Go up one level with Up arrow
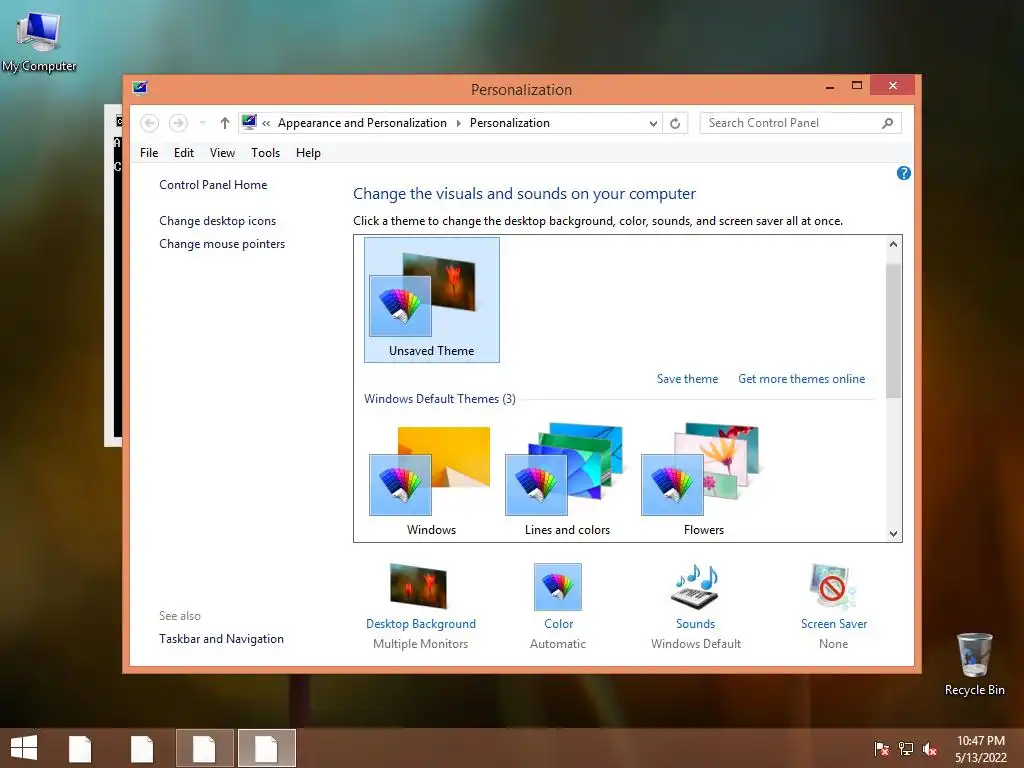 pos(225,123)
